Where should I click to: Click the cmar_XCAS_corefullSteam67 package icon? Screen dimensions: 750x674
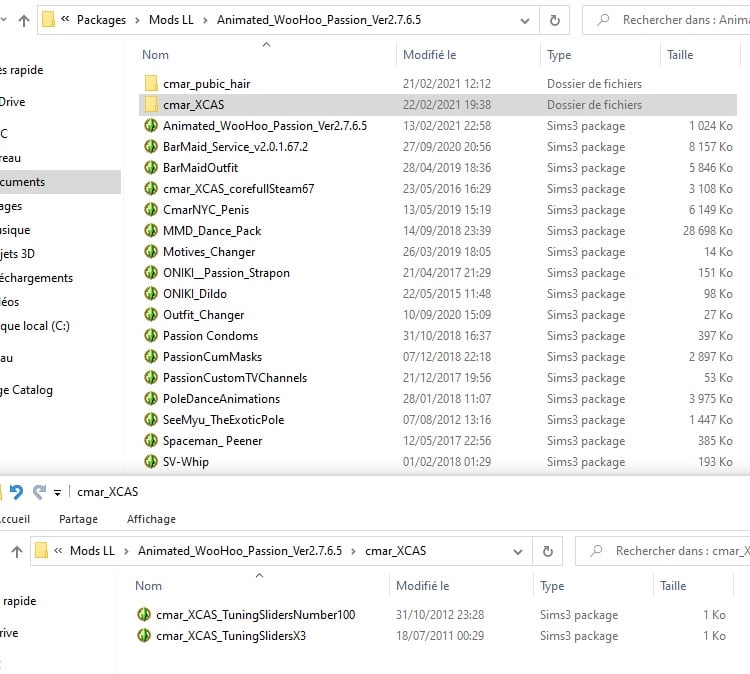coord(151,189)
